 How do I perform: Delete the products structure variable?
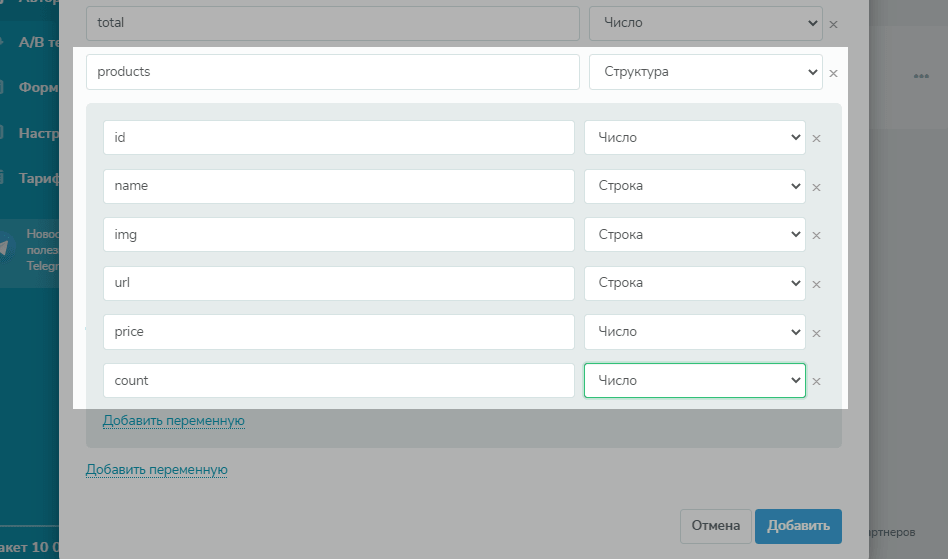pos(834,73)
